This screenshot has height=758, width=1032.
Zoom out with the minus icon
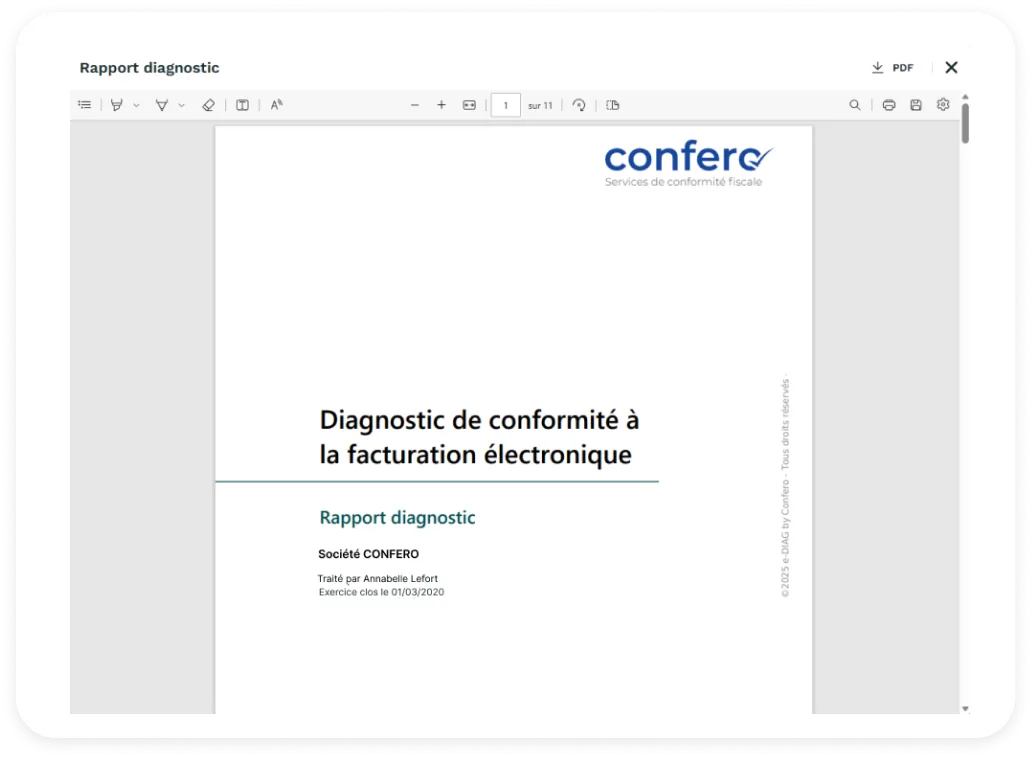(415, 105)
